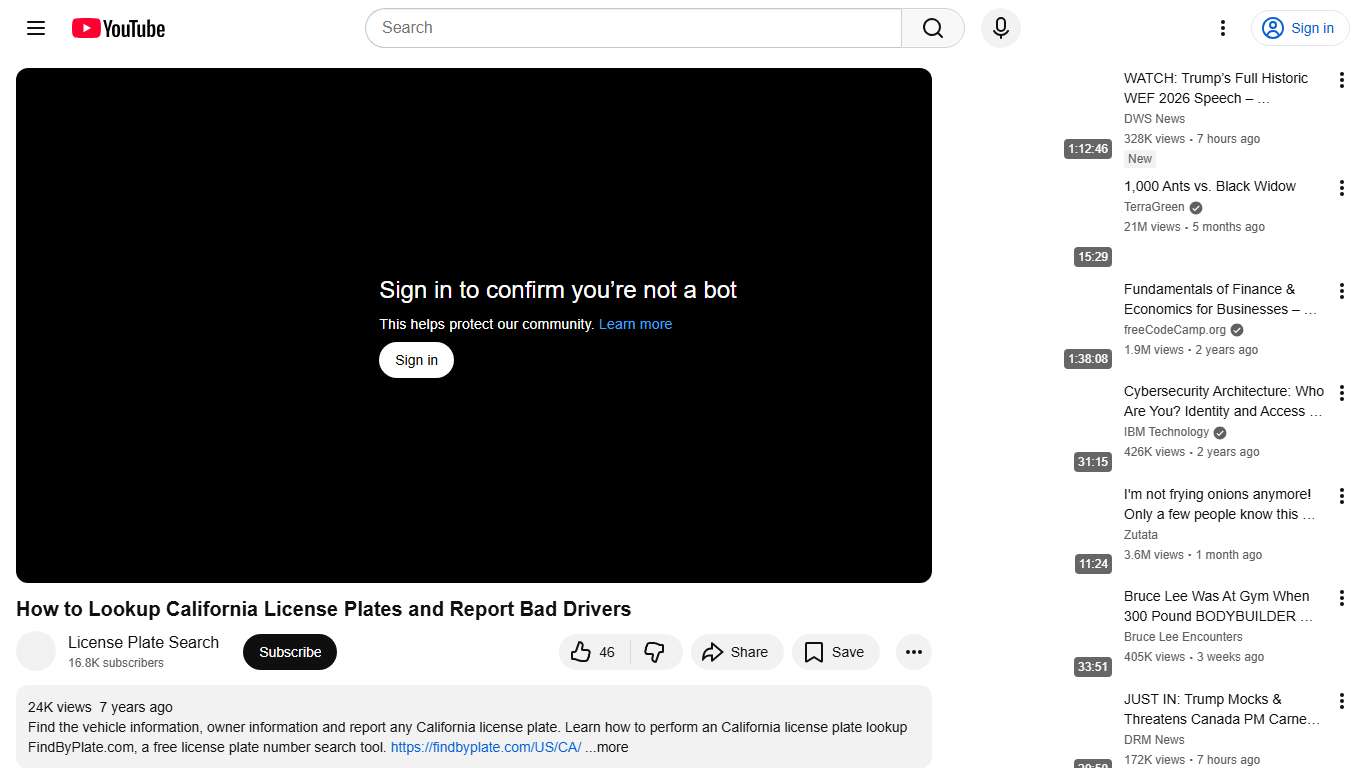1366x768 pixels.
Task: Subscribe to License Plate Search channel
Action: pos(289,651)
